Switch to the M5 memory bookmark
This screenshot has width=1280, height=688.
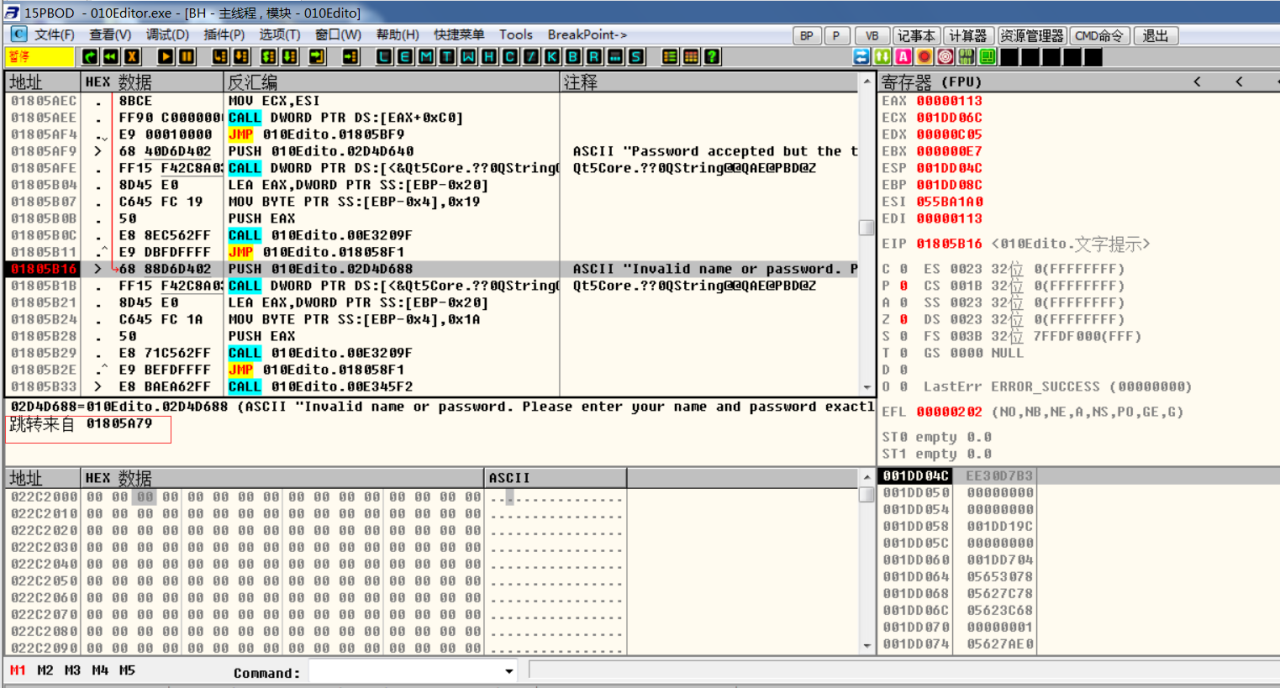tap(126, 670)
